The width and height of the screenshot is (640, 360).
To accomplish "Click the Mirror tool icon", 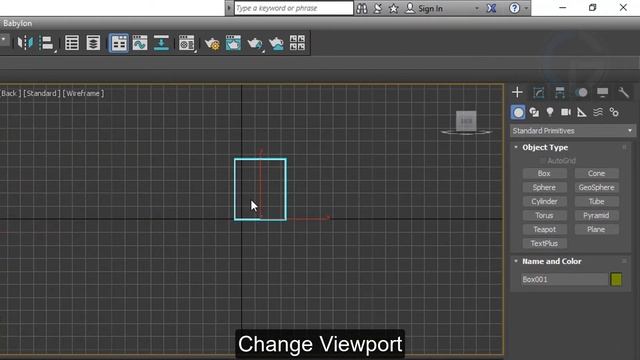I will tap(25, 42).
